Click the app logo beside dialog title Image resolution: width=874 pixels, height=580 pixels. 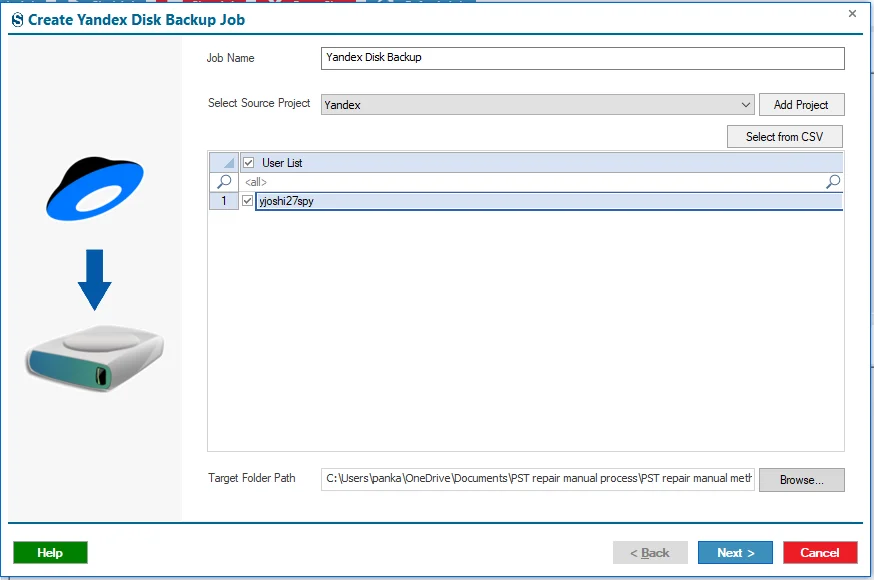[18, 20]
